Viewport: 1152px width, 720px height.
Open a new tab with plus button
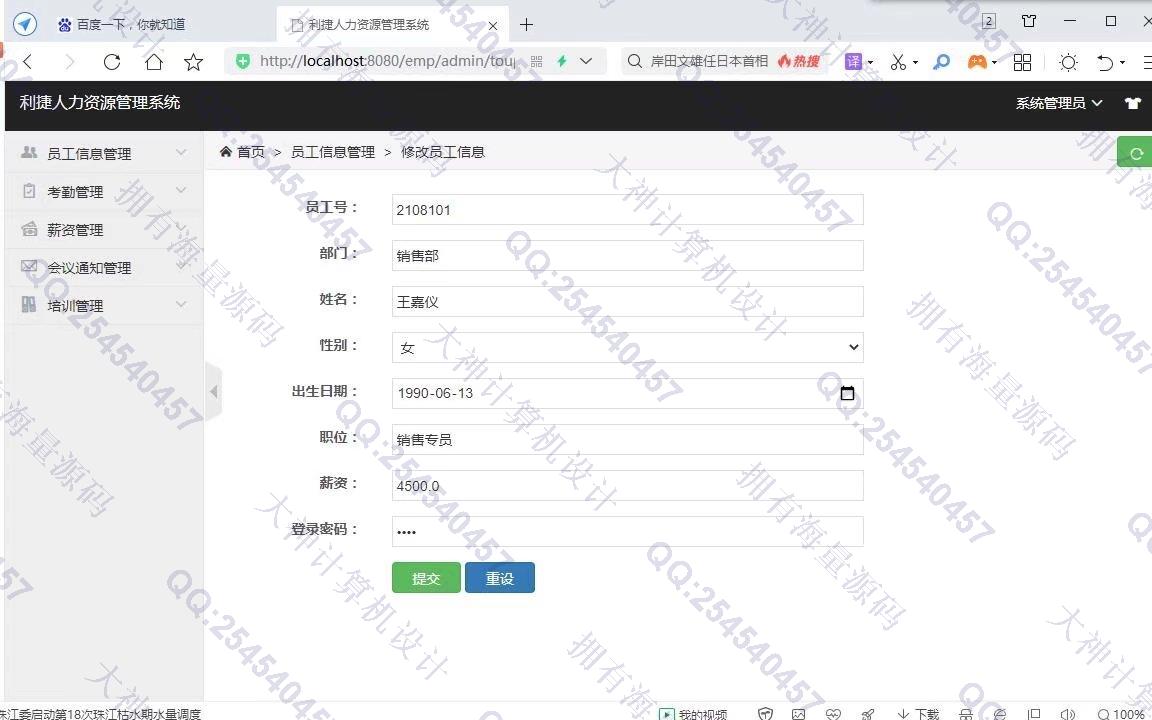tap(526, 24)
